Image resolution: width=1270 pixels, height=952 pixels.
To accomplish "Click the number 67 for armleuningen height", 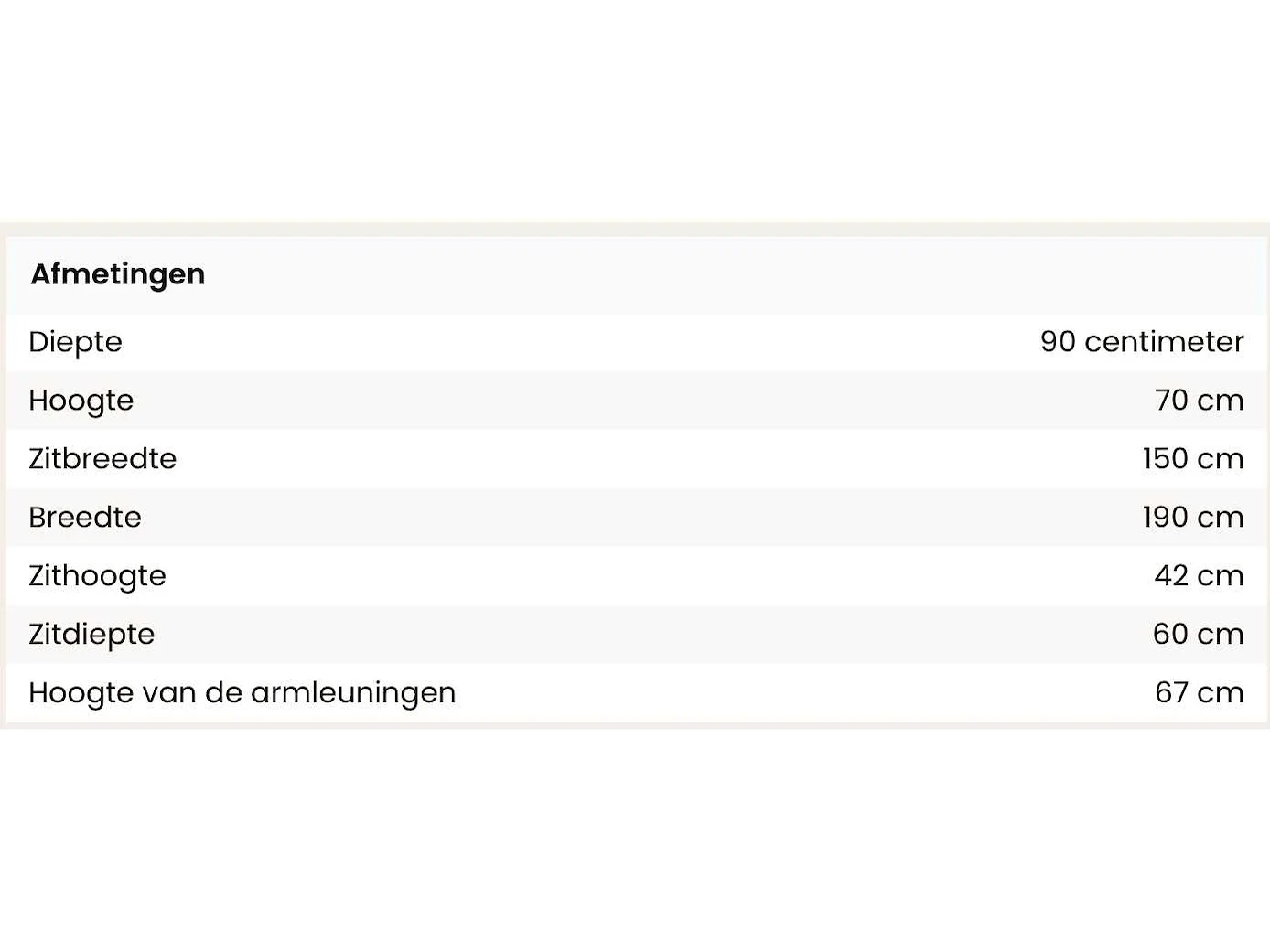I will point(1171,693).
